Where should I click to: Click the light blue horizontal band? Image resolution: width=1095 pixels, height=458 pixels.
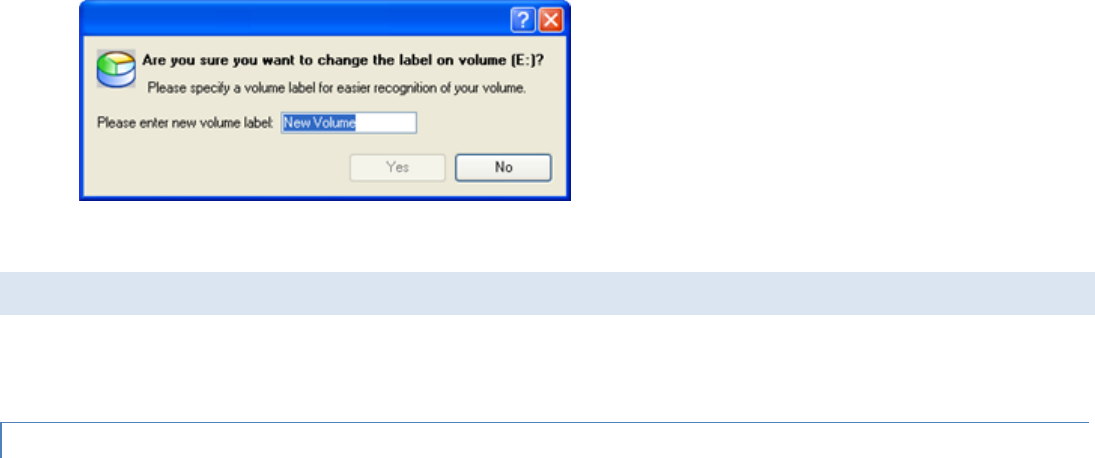point(548,293)
